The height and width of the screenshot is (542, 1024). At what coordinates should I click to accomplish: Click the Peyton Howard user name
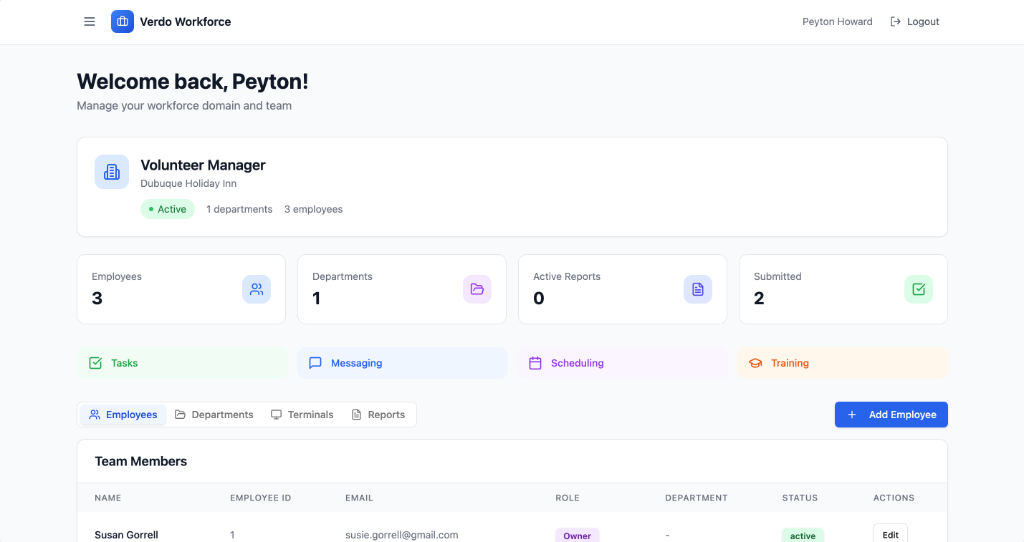click(x=837, y=22)
